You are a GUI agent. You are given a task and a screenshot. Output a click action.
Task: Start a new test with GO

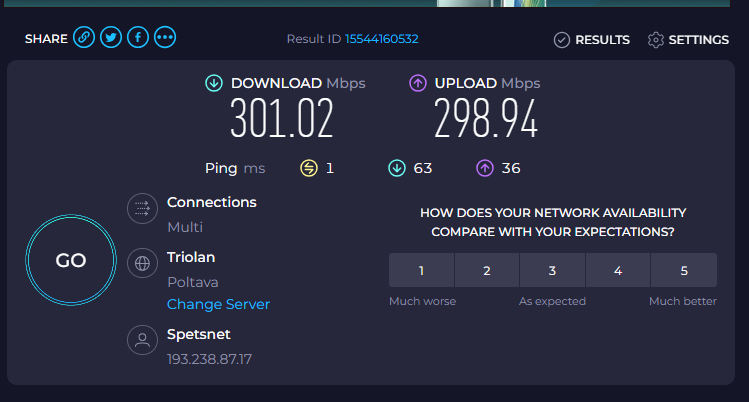click(71, 260)
